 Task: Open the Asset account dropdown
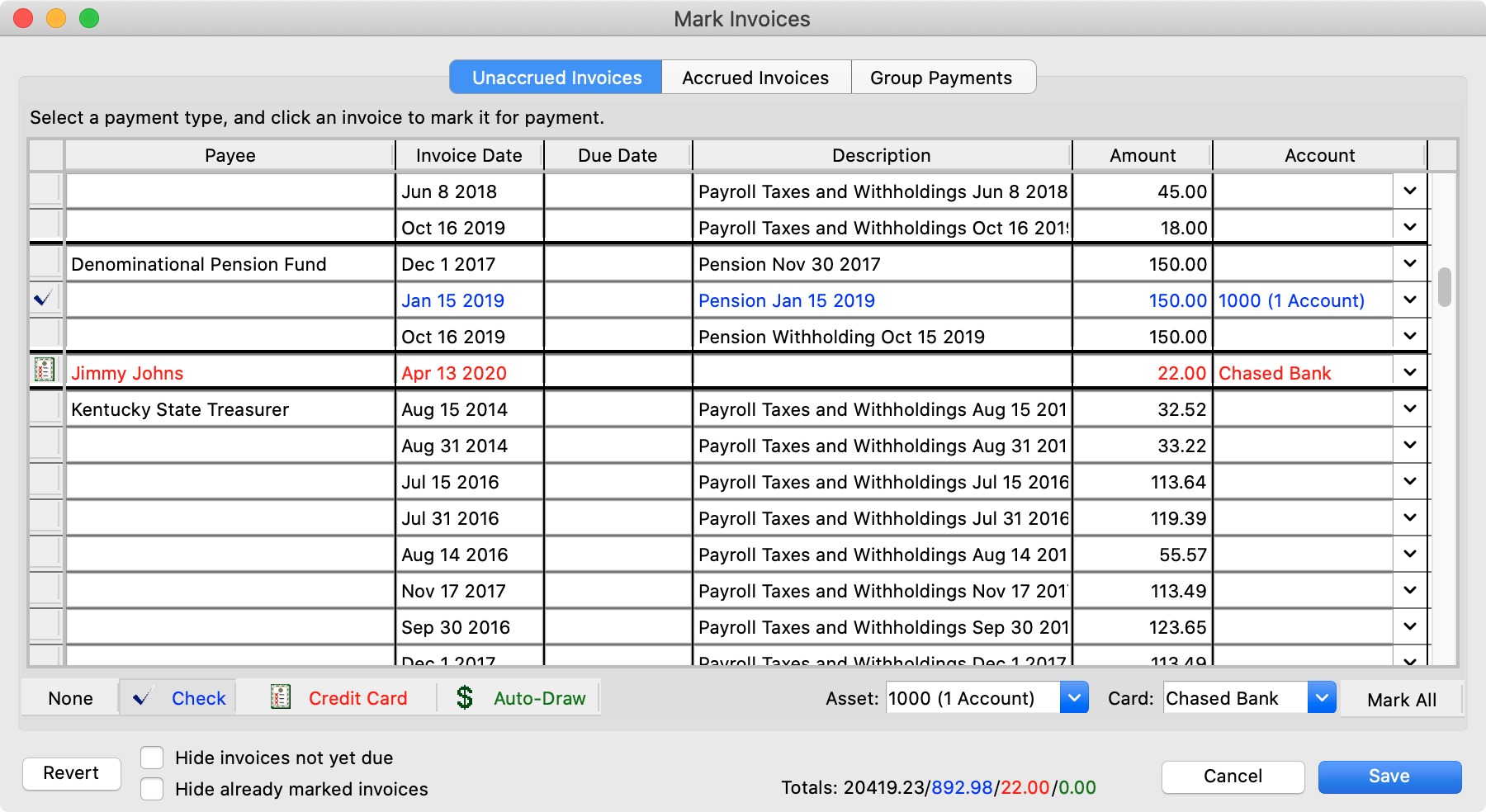(x=1073, y=698)
